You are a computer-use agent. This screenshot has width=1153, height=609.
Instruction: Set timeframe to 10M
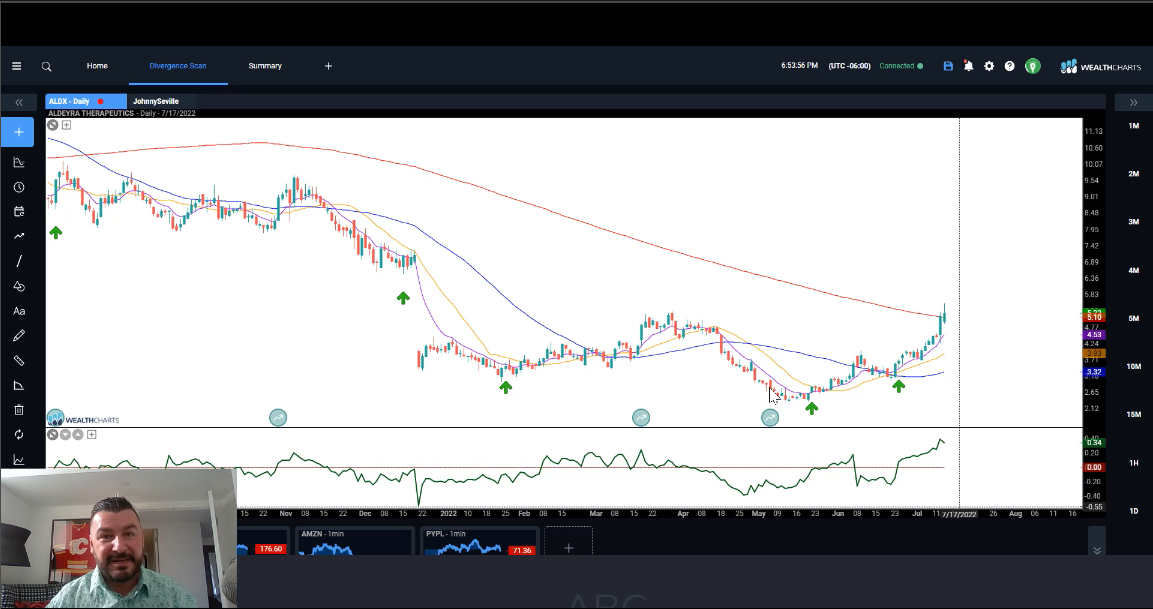tap(1133, 366)
